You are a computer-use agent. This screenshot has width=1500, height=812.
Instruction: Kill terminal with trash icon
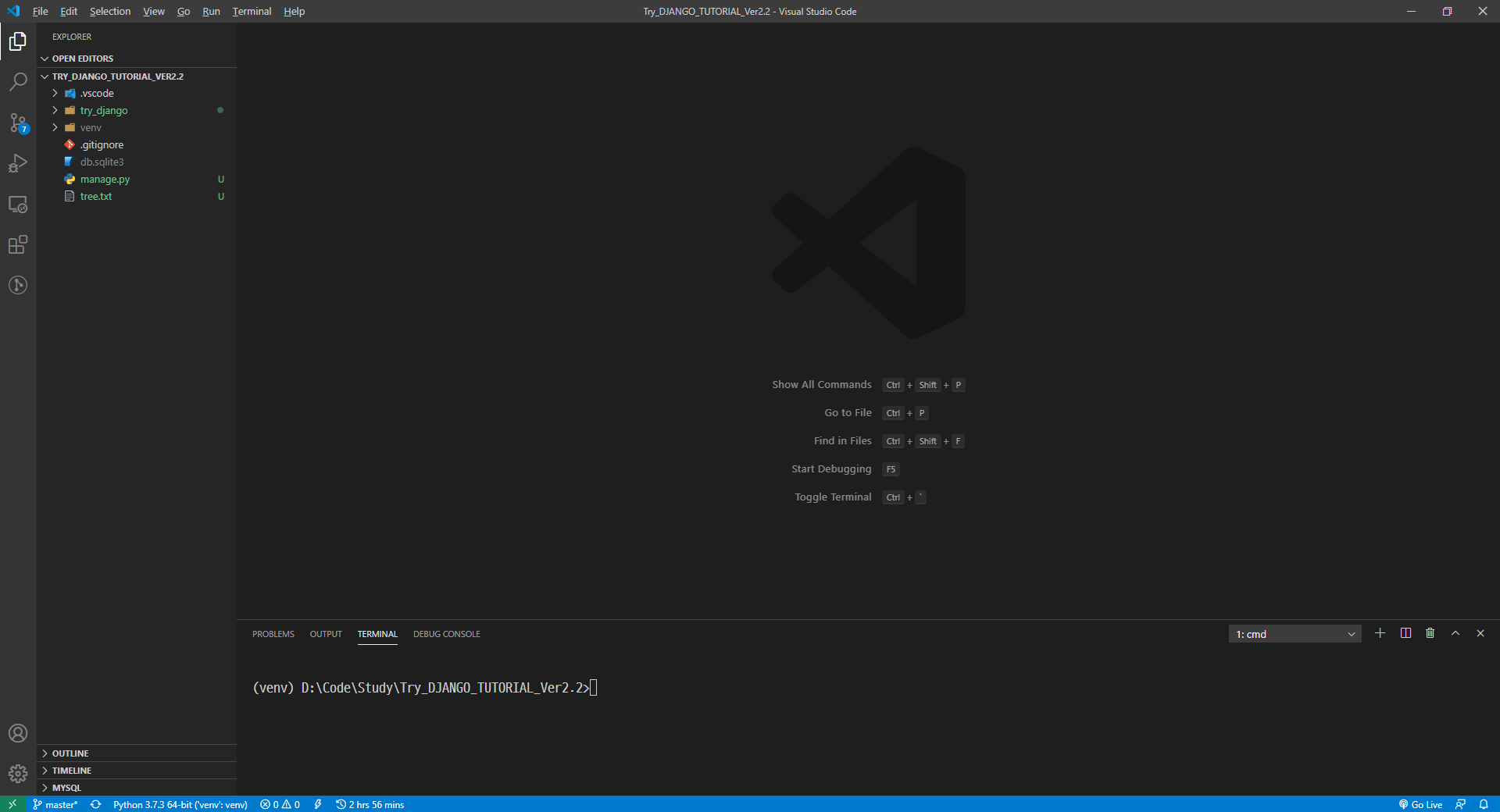(1430, 633)
